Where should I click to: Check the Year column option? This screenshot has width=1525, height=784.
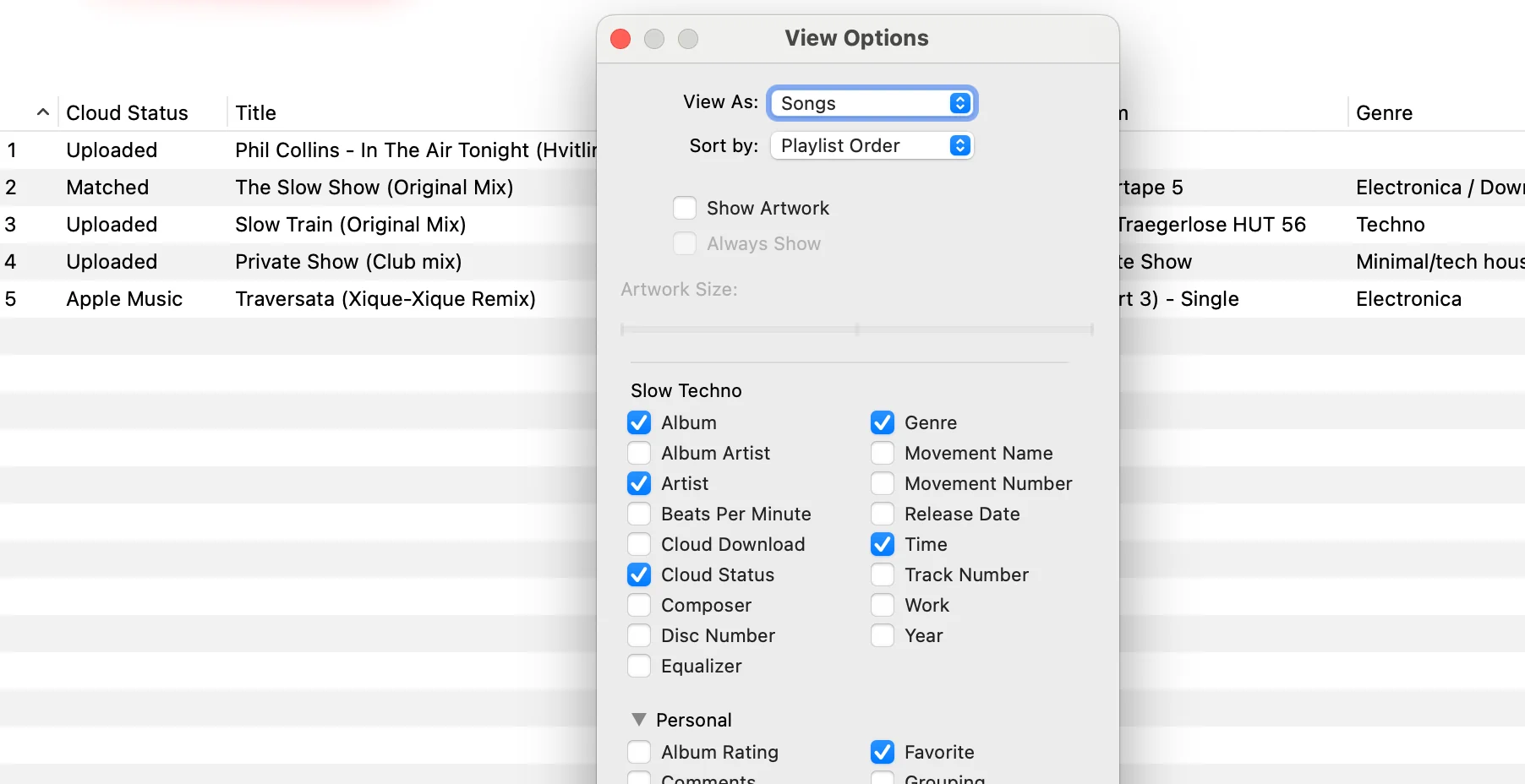coord(883,635)
